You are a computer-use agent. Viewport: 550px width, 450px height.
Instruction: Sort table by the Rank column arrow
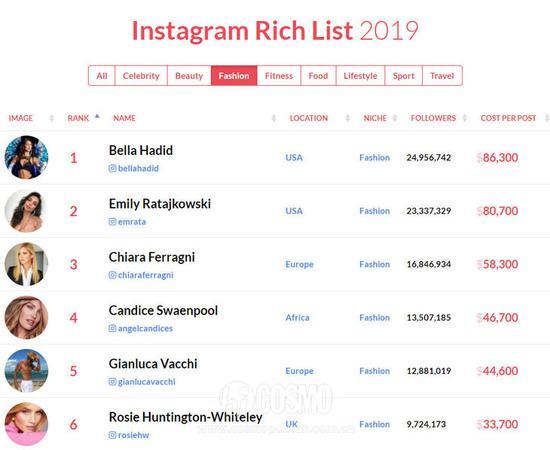click(x=97, y=116)
